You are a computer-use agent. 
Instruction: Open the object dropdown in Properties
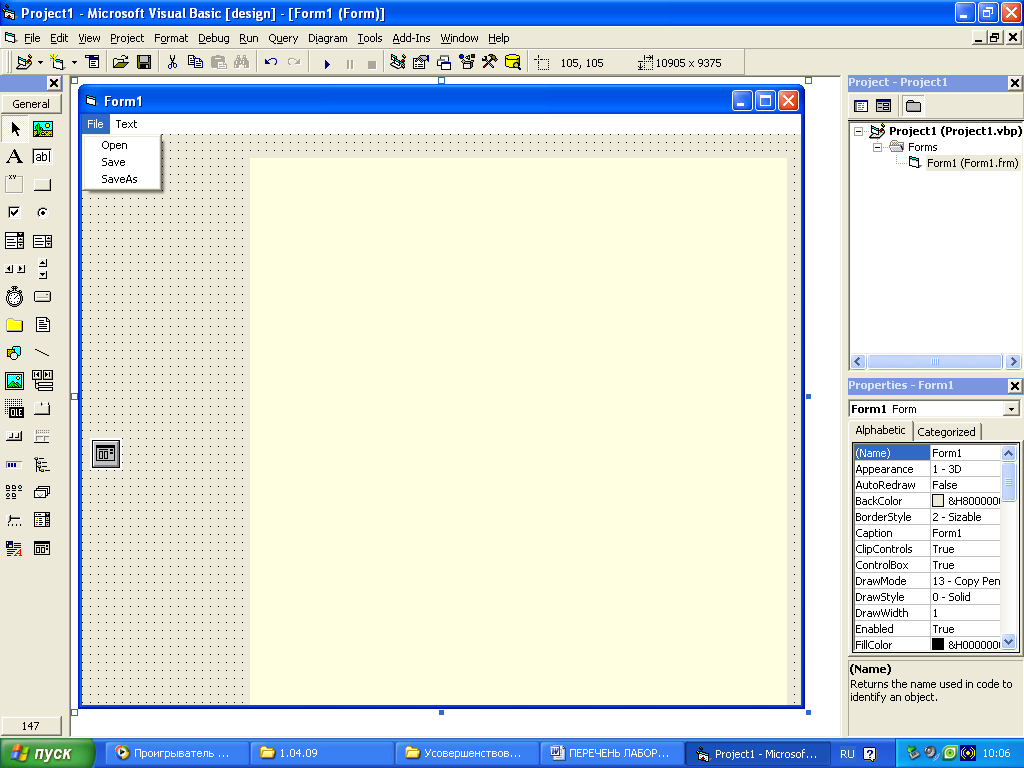point(1011,409)
